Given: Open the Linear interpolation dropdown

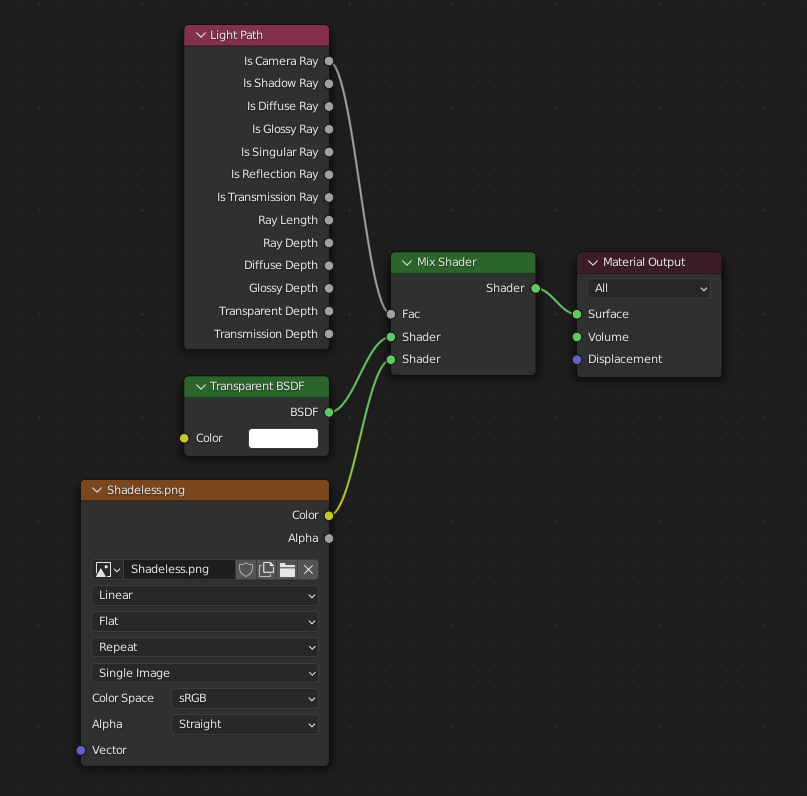Looking at the screenshot, I should click(205, 595).
